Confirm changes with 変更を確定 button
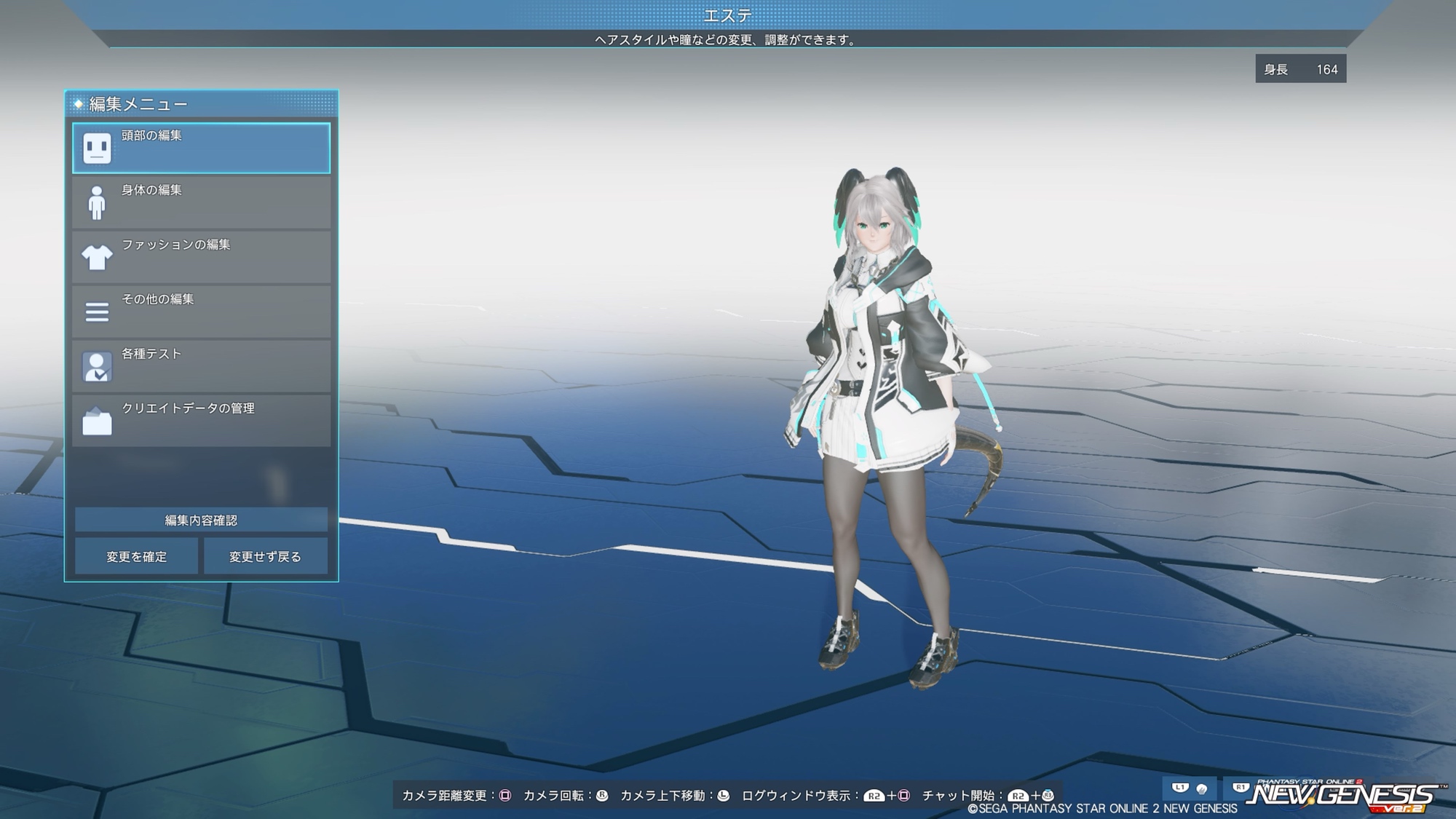Viewport: 1456px width, 819px height. 136,557
